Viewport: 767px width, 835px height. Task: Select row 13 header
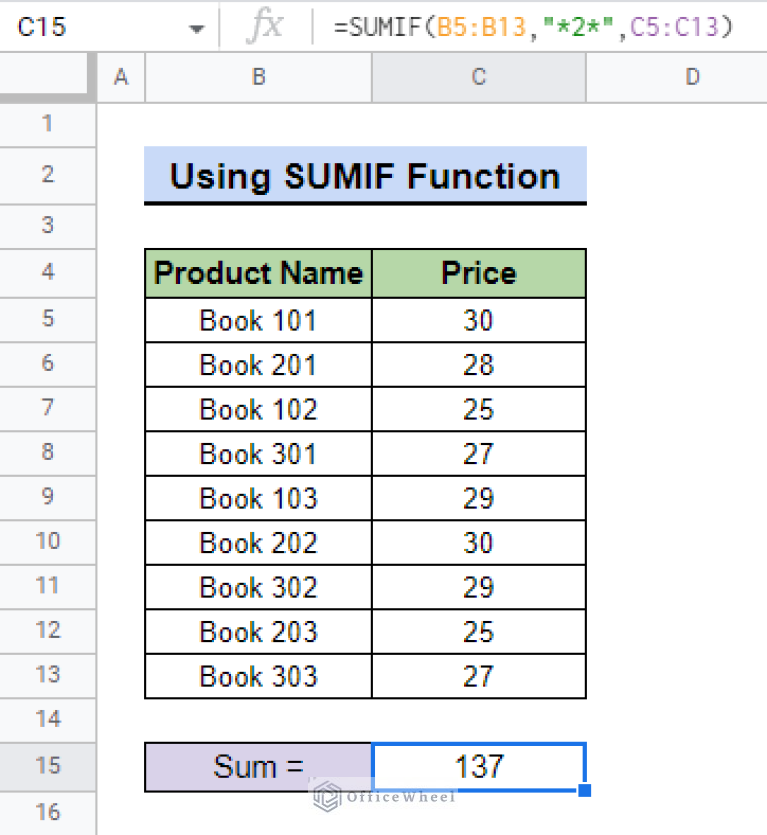[48, 676]
